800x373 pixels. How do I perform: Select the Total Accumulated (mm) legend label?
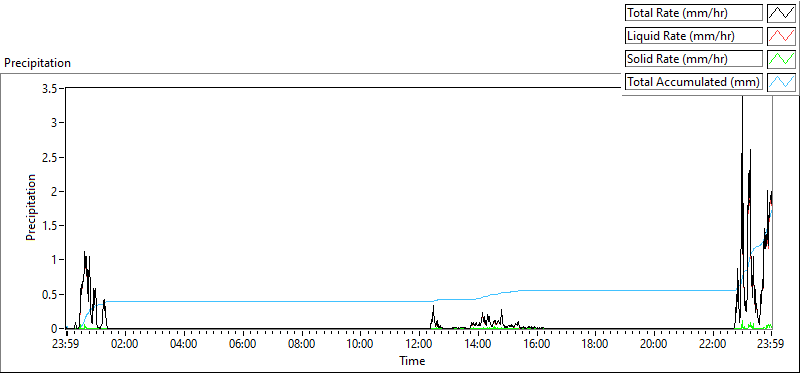pyautogui.click(x=693, y=82)
